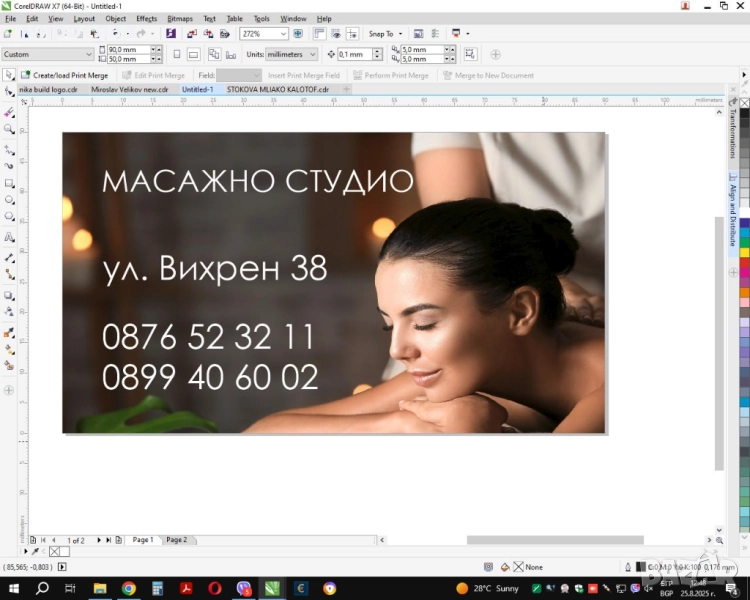Select the Rectangle tool
Screen dimensions: 750x600
(x=9, y=183)
